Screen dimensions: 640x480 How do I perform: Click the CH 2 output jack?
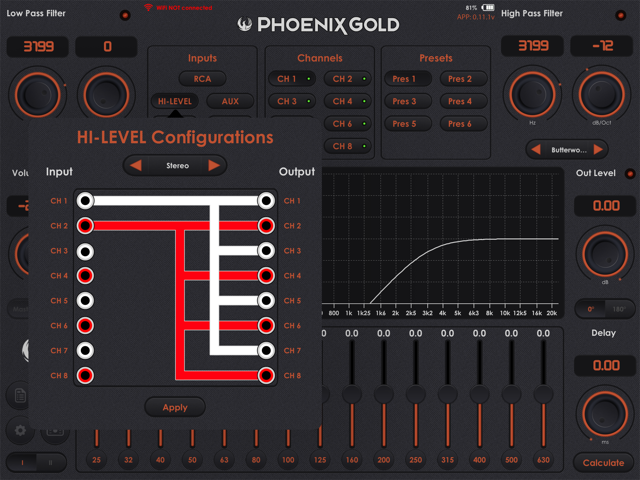coord(266,226)
